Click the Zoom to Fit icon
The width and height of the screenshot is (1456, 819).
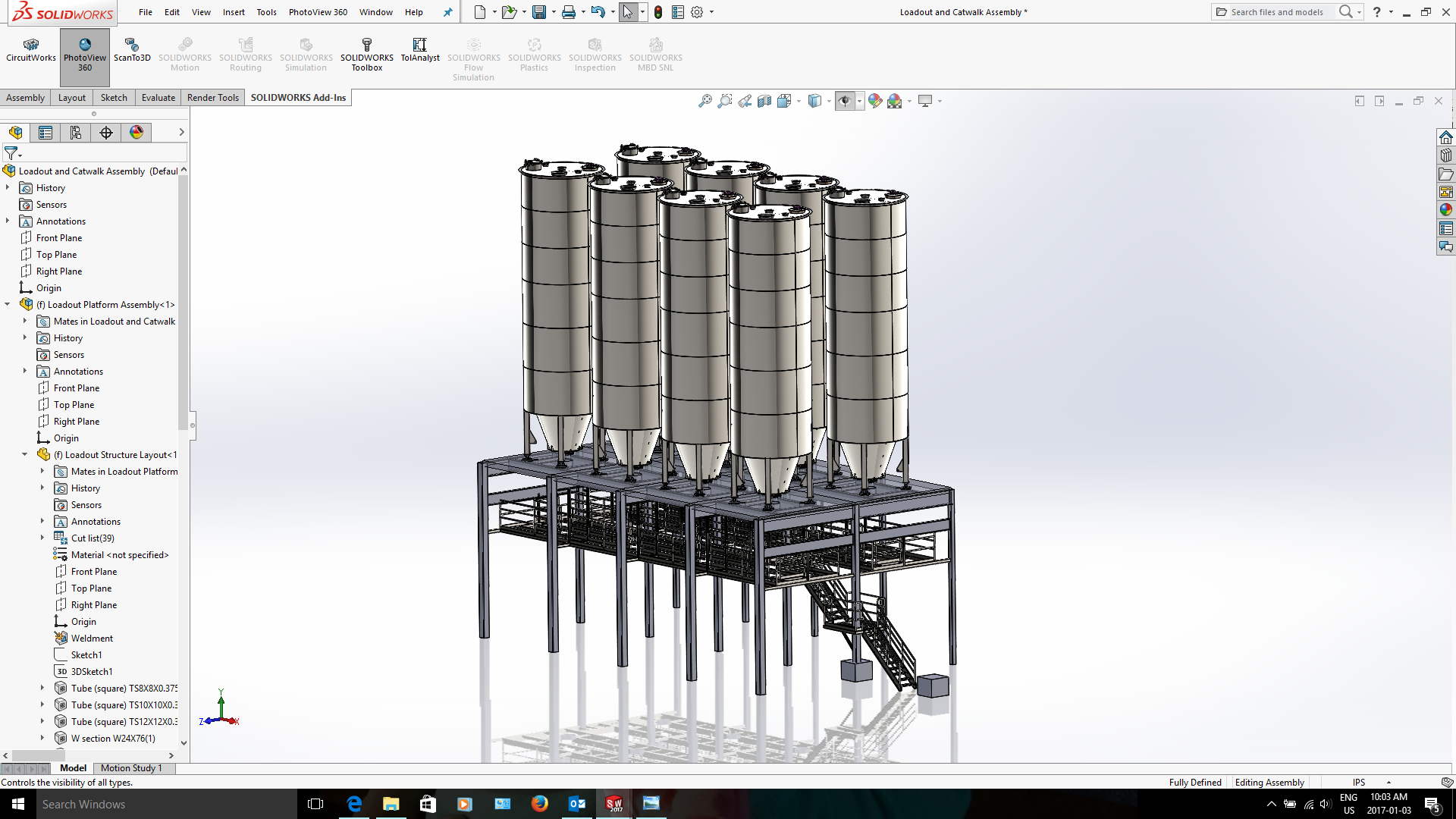[705, 101]
